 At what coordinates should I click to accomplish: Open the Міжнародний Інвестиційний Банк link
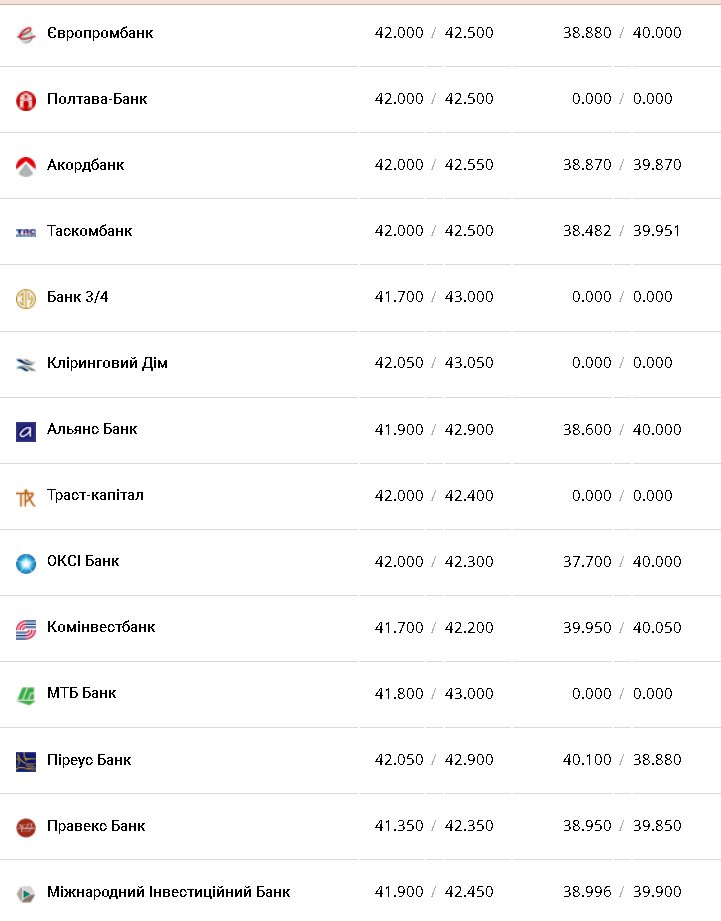click(x=168, y=892)
